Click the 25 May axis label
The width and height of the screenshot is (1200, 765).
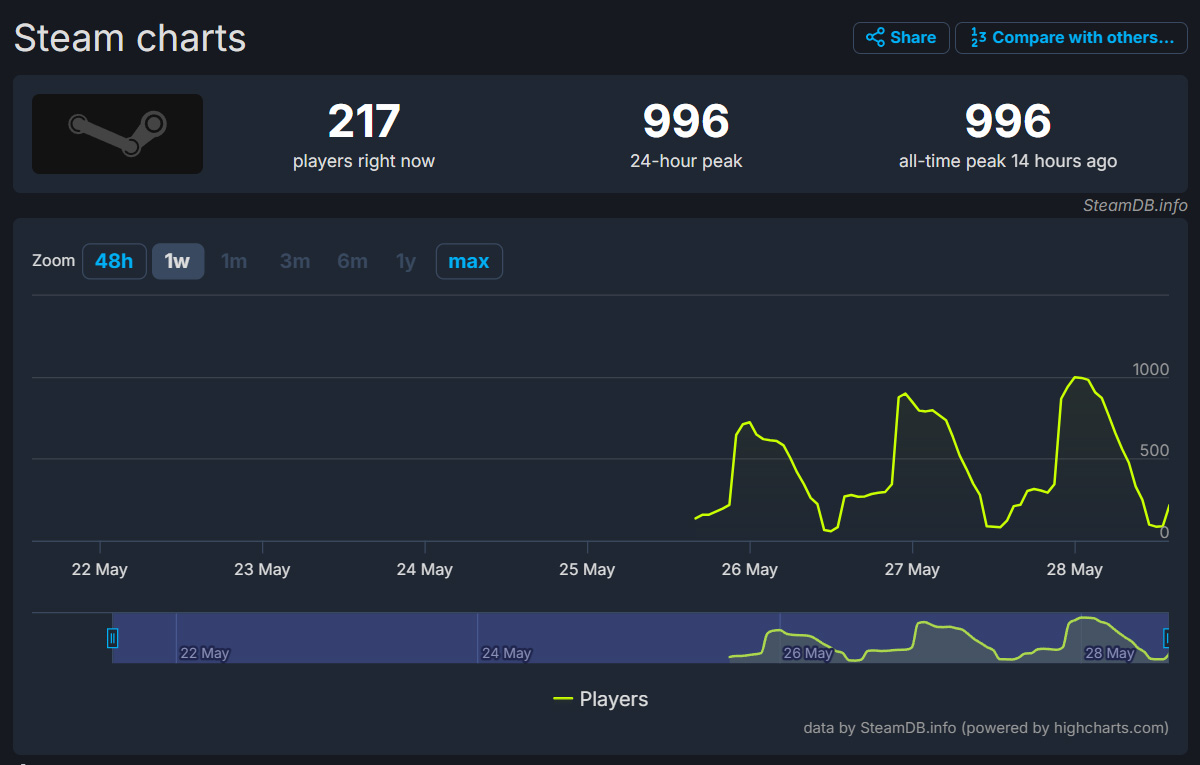coord(587,569)
